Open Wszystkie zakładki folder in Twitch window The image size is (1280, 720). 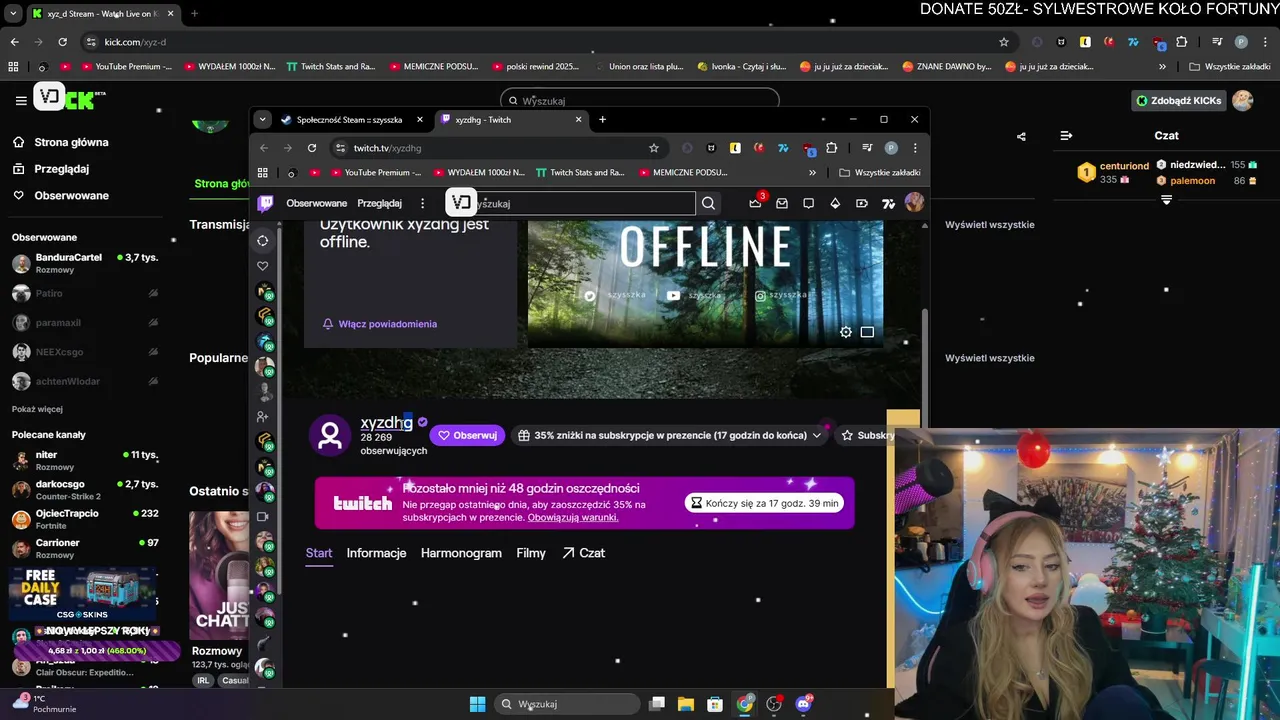point(880,172)
